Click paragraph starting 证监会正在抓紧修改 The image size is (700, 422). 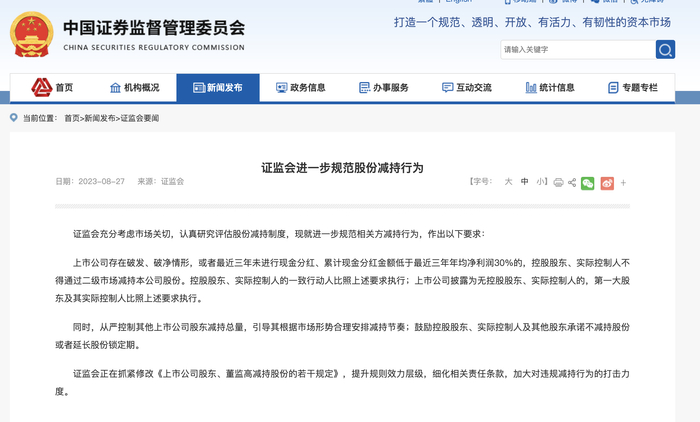click(342, 383)
